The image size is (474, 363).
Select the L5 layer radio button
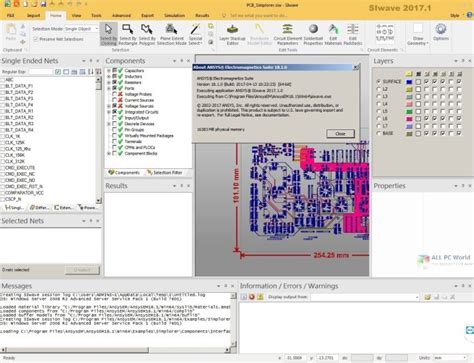pyautogui.click(x=378, y=111)
